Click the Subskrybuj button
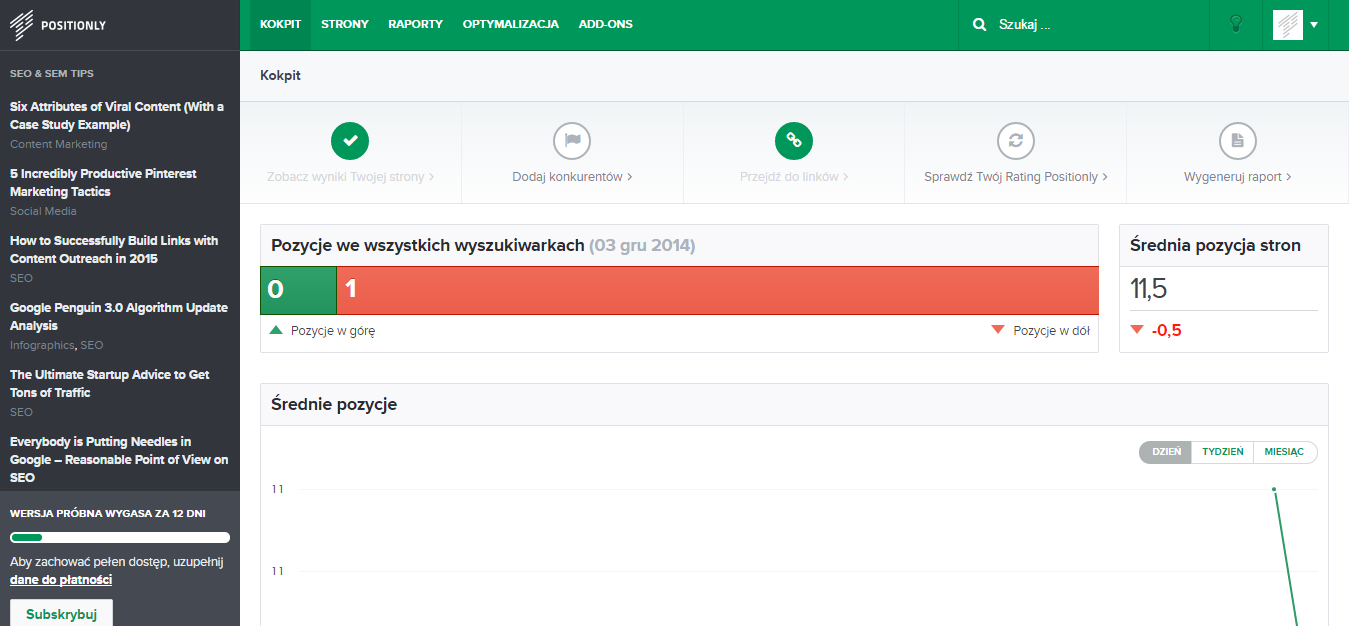This screenshot has height=626, width=1349. tap(61, 613)
